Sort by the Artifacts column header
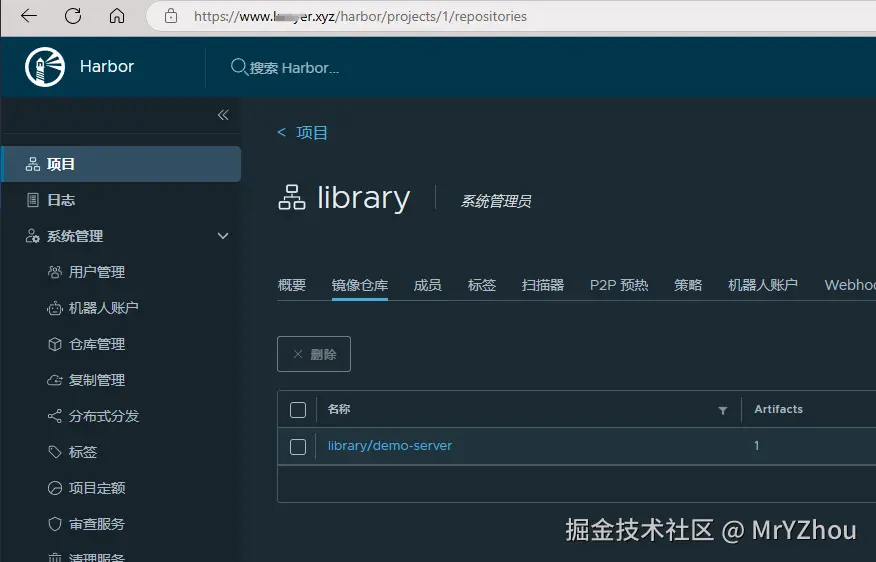Screen dimensions: 876x562 [778, 409]
